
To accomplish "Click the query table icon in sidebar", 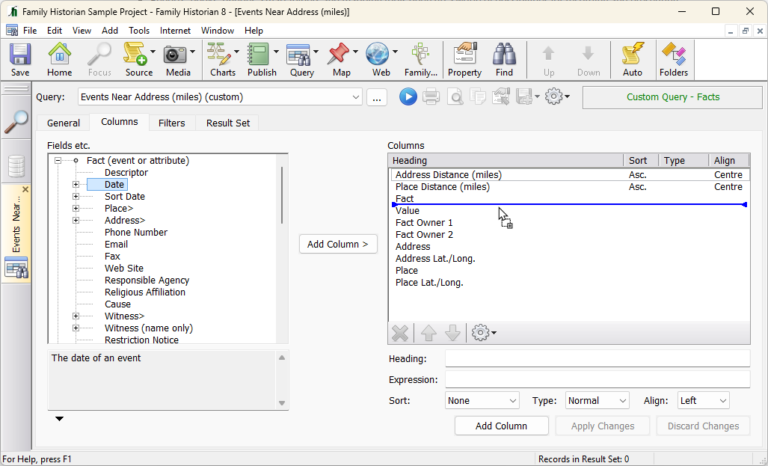I will [x=16, y=269].
